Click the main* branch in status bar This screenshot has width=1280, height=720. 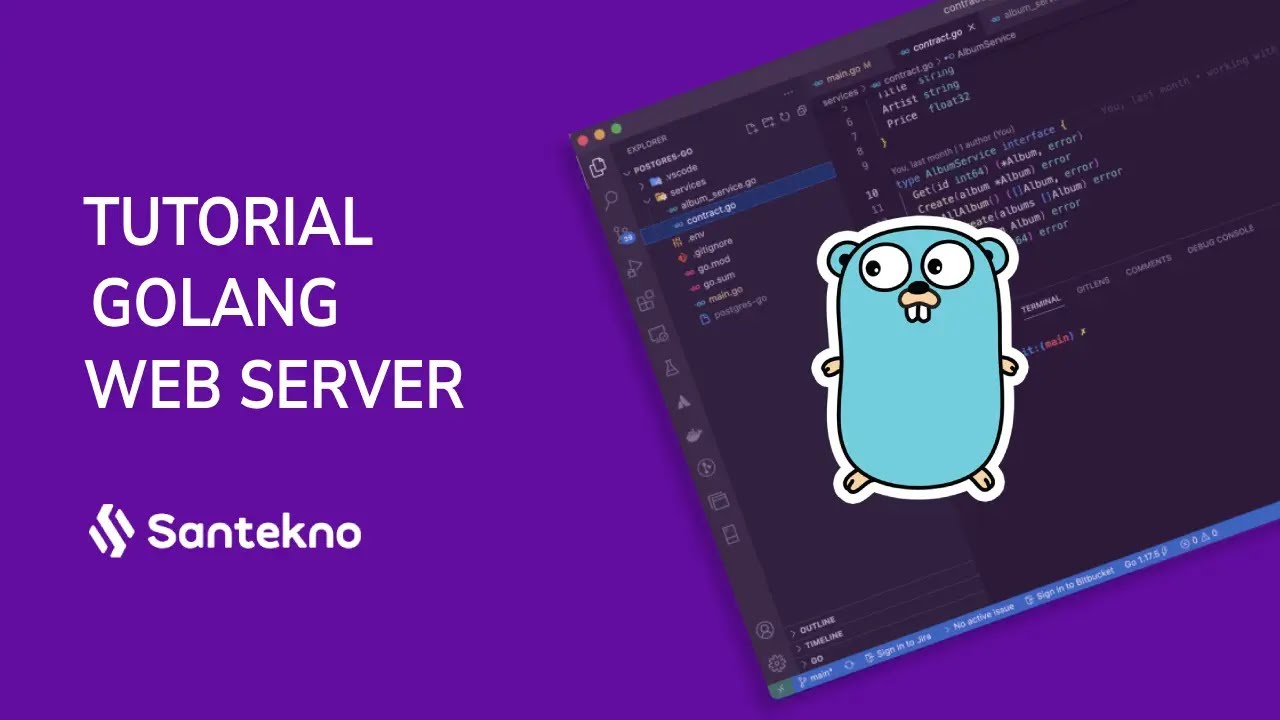tap(817, 678)
